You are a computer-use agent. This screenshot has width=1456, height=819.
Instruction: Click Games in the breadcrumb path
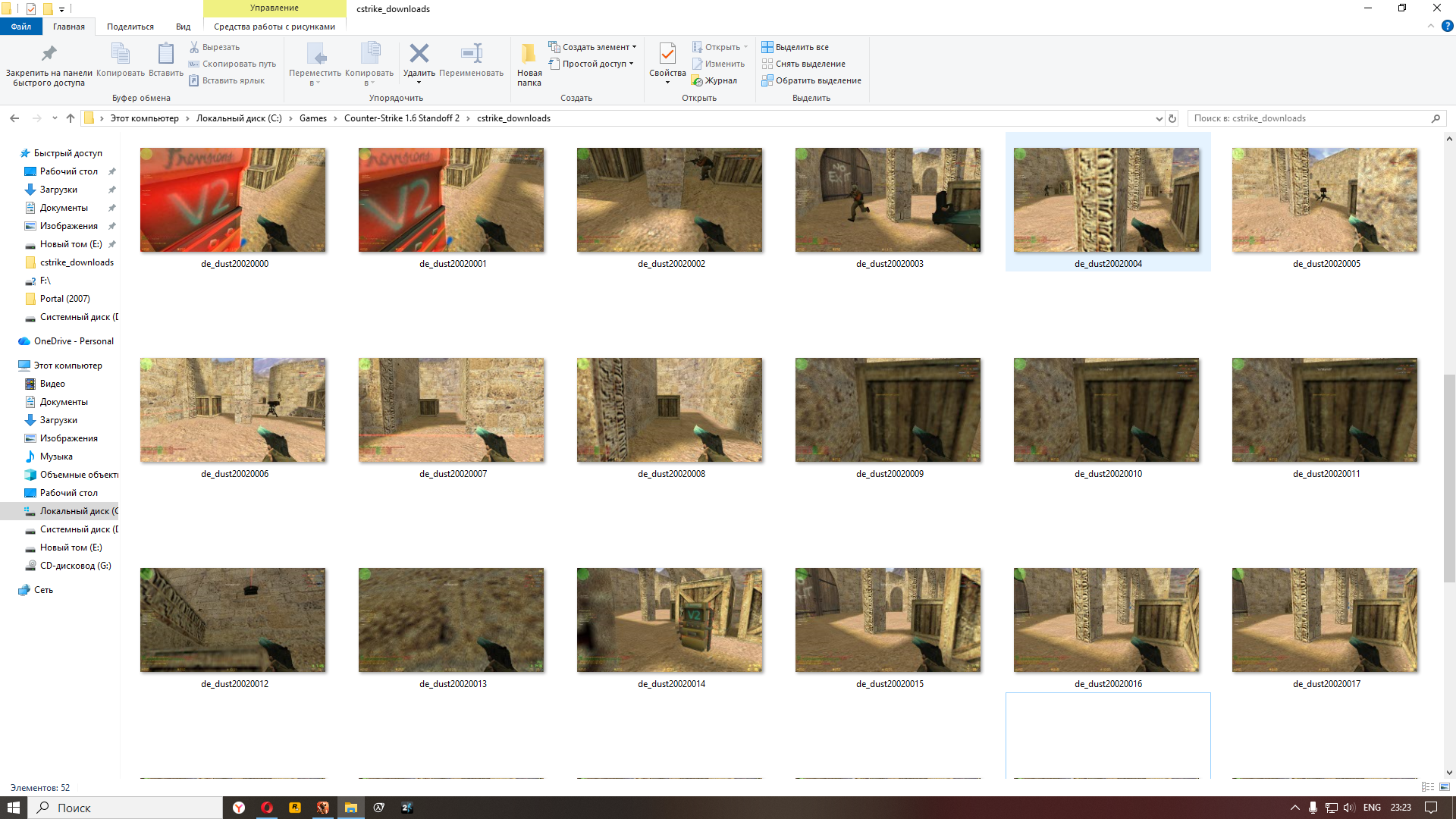[x=312, y=118]
